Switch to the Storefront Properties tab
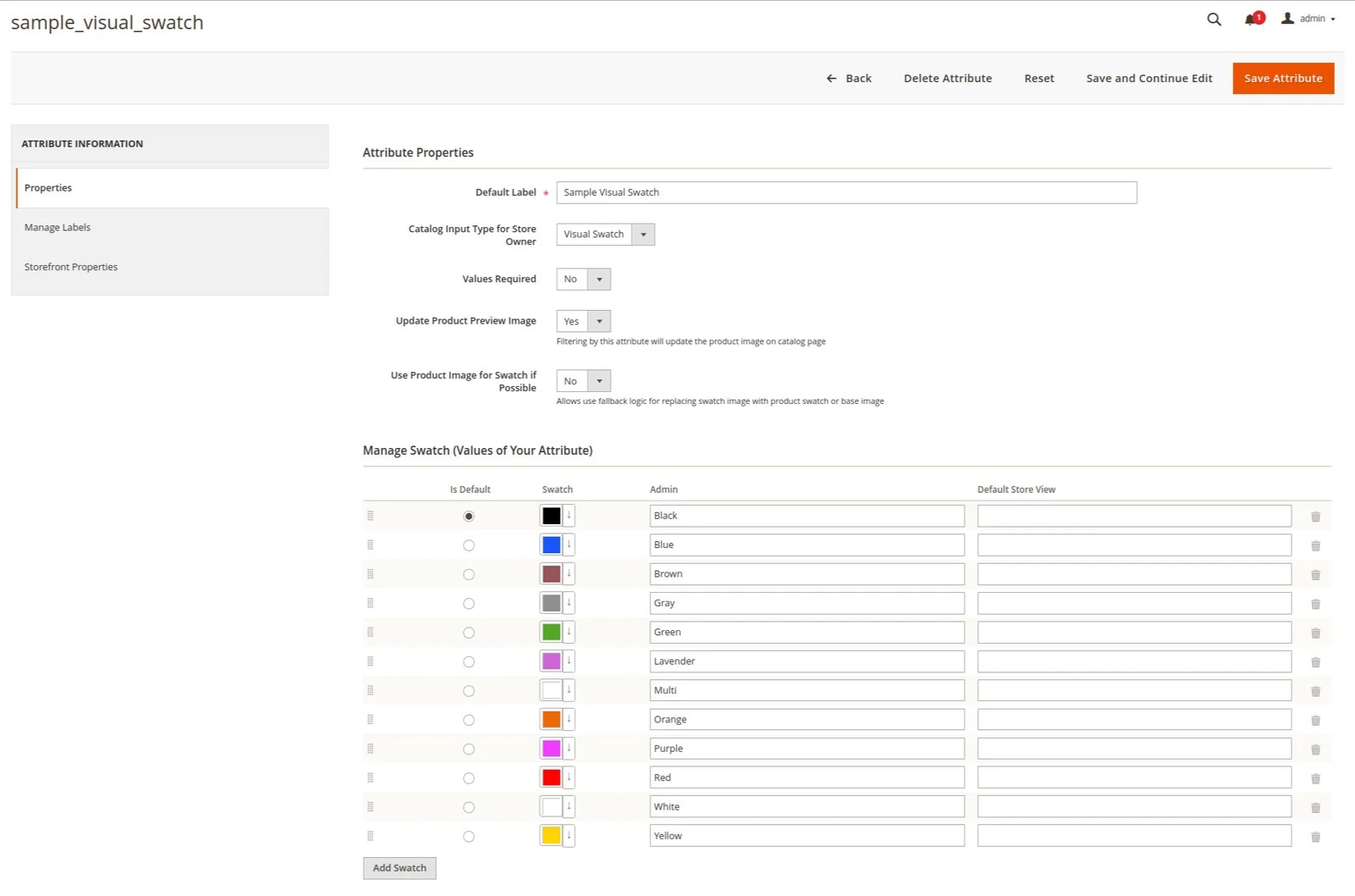The image size is (1355, 896). 173,268
